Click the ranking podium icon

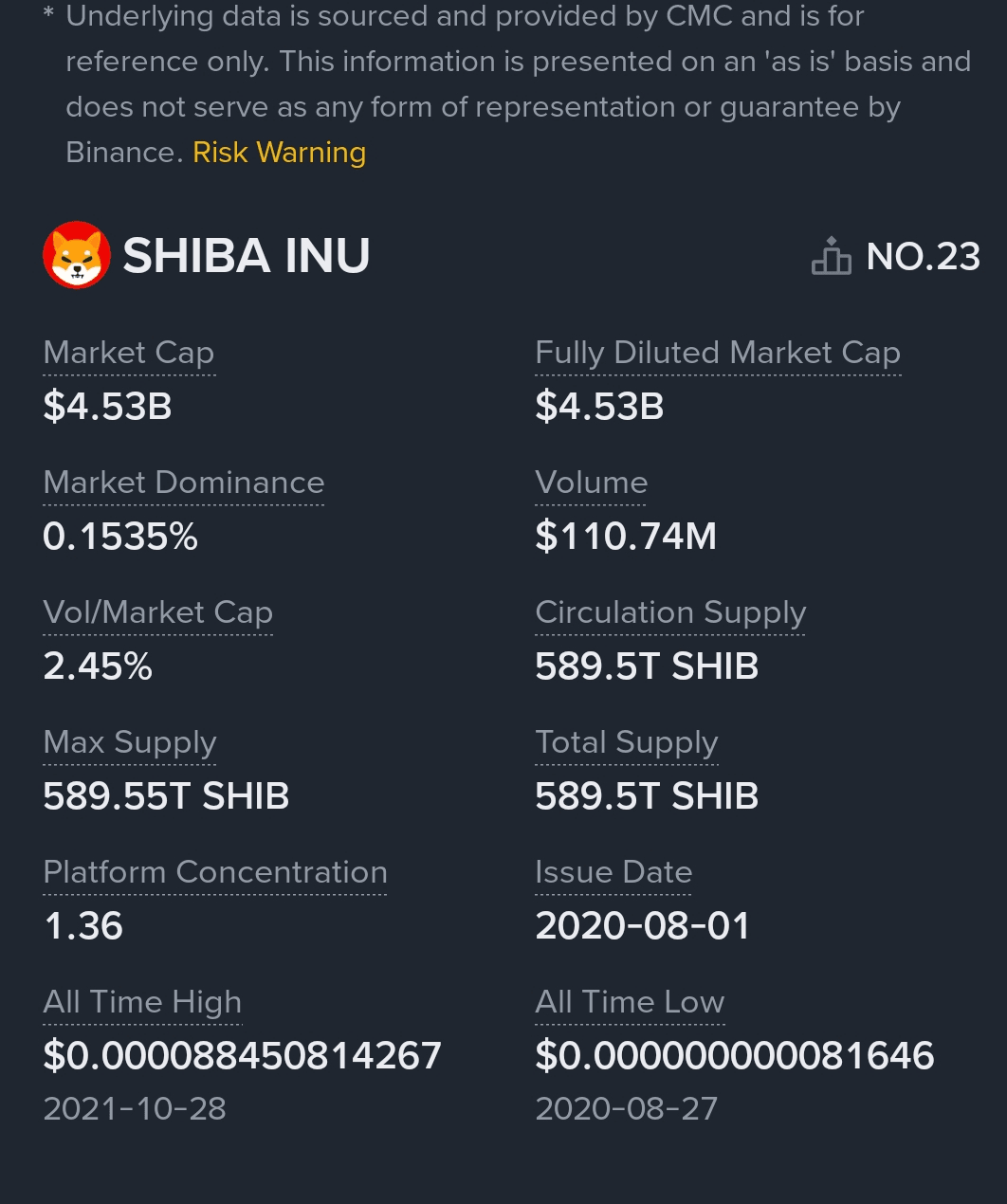pos(831,256)
